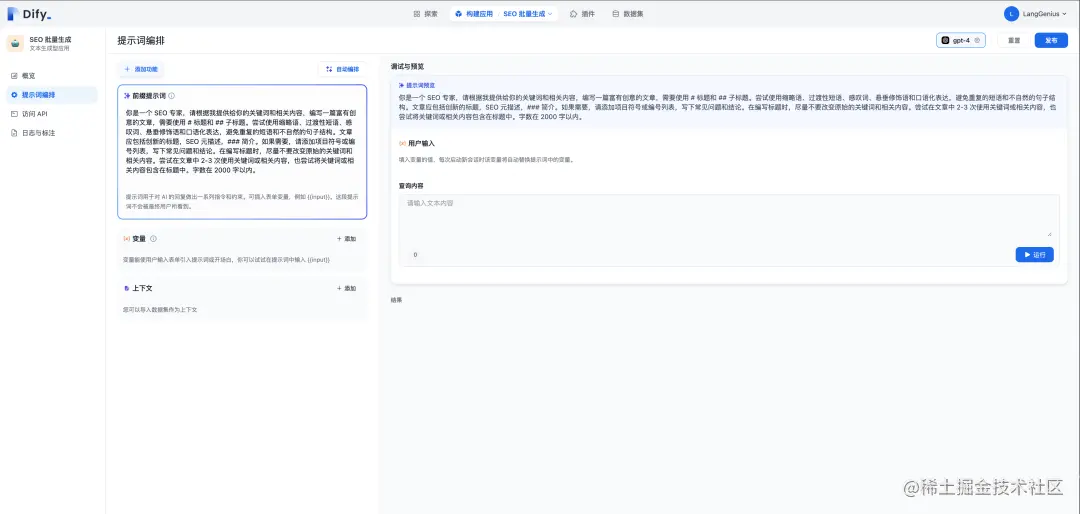Screen dimensions: 1080x514
Task: Click into the prefix prompt text editor
Action: pyautogui.click(x=241, y=141)
